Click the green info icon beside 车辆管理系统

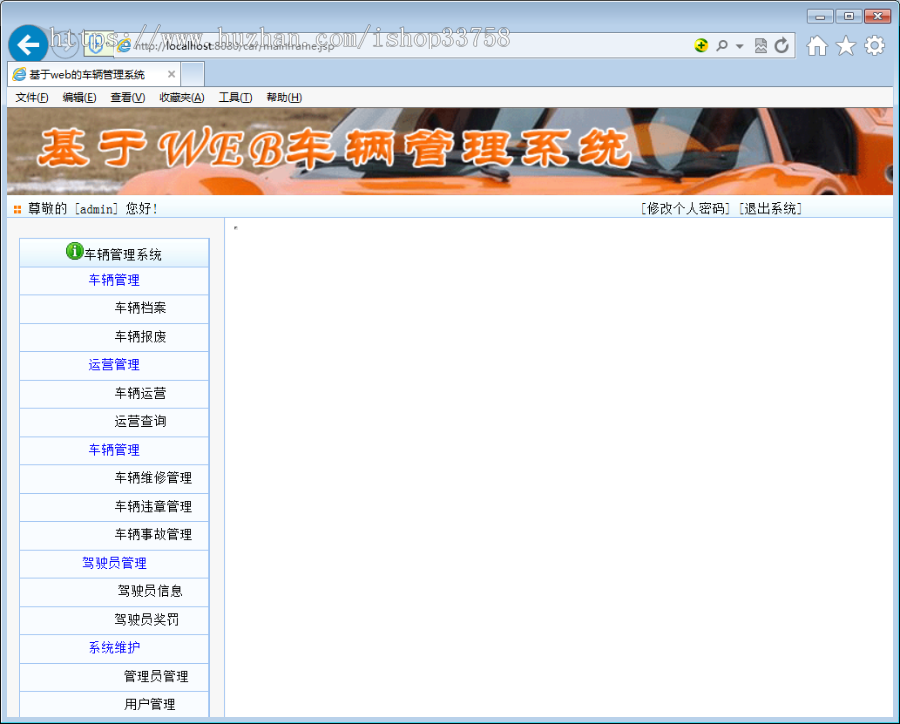(74, 252)
